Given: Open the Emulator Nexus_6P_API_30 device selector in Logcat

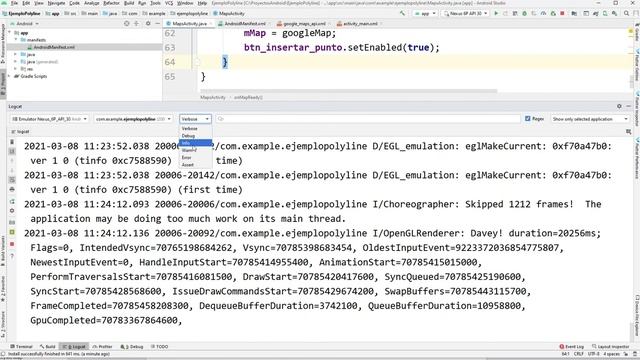Looking at the screenshot, I should (49, 119).
